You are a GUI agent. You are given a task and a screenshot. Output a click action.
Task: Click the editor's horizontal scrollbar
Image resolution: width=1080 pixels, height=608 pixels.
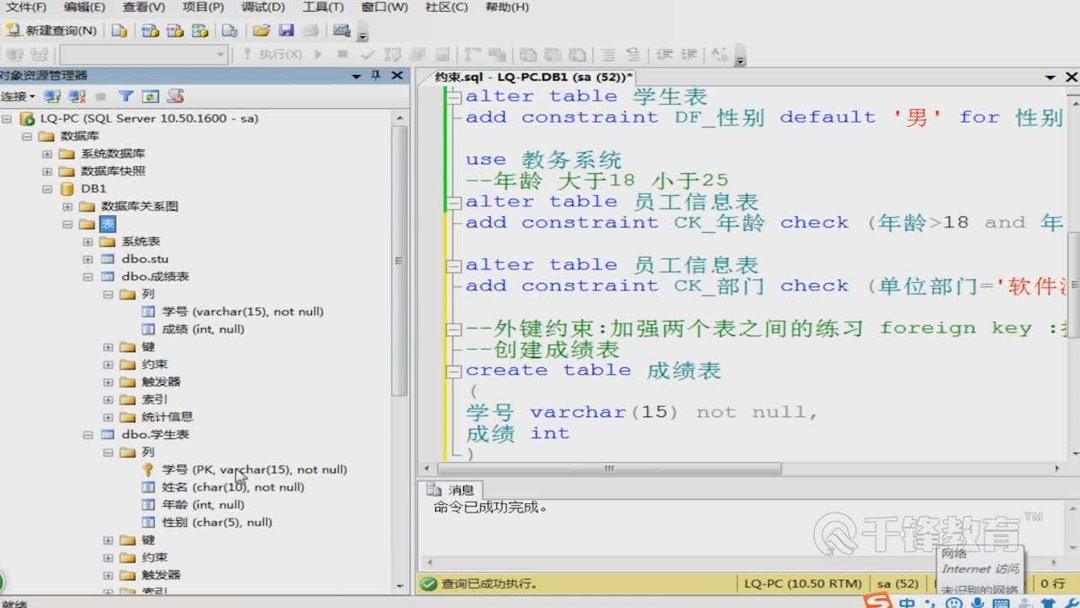pos(608,467)
